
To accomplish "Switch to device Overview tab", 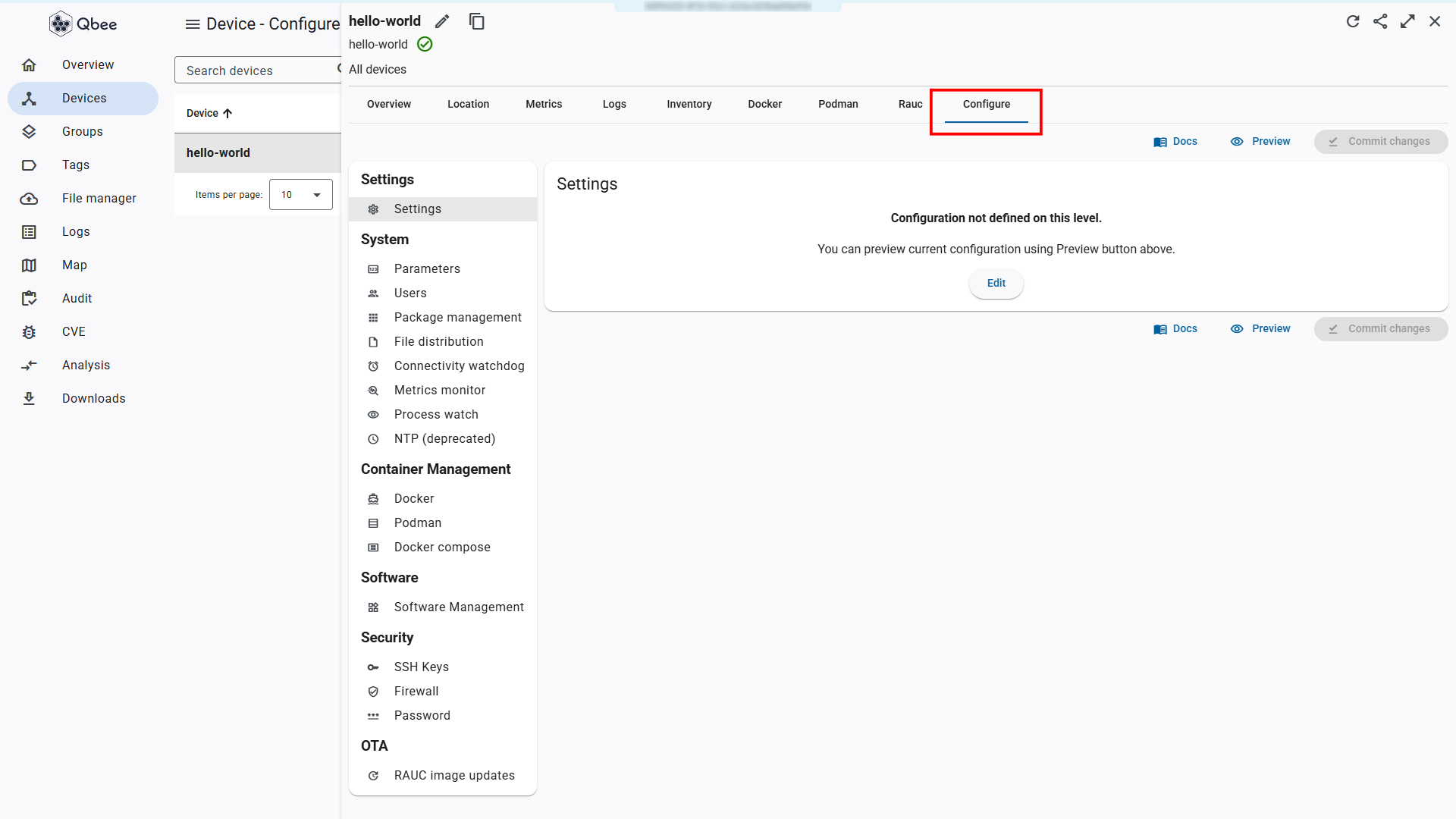I will (389, 104).
